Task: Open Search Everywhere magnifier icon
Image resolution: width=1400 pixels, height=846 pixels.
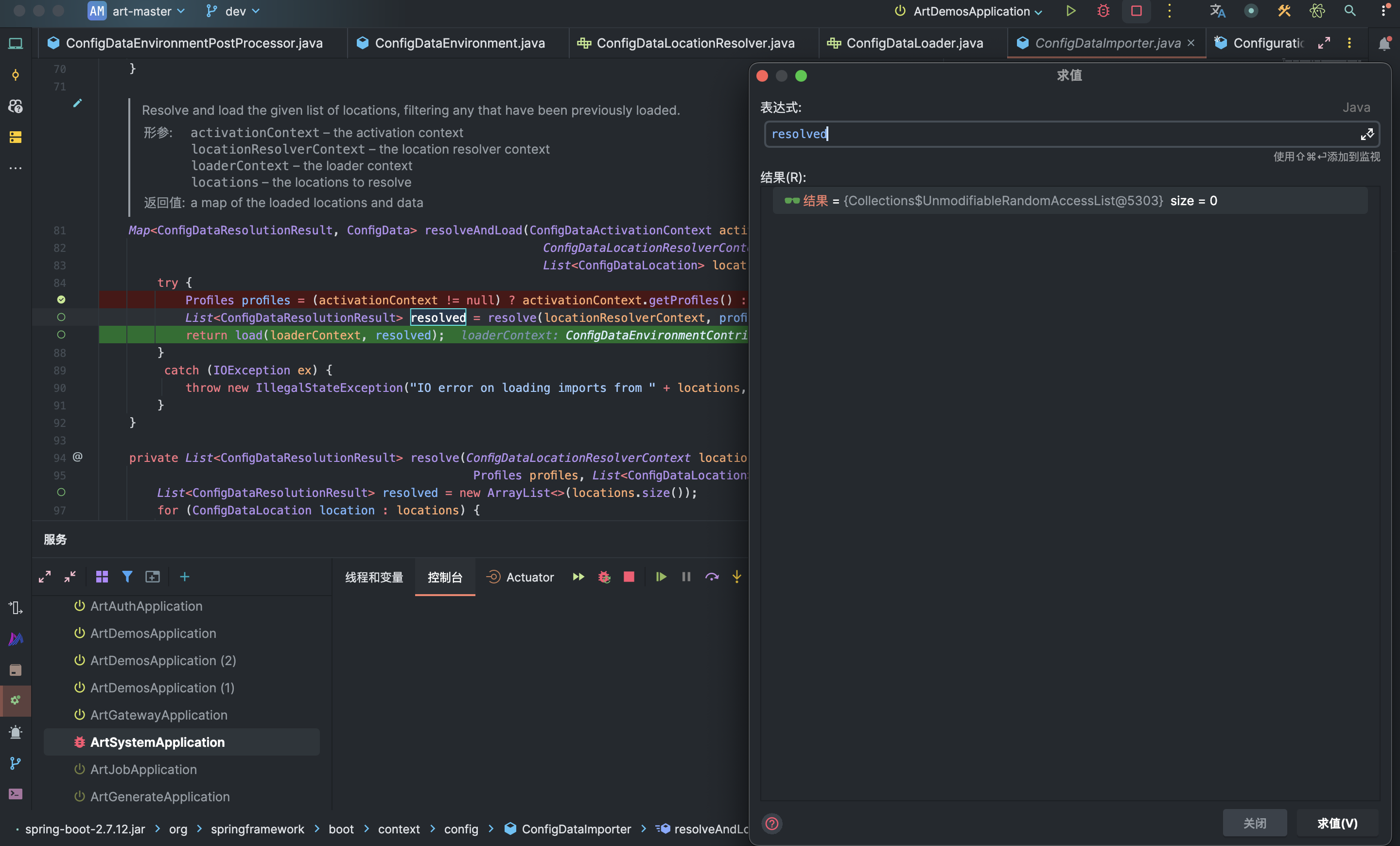Action: point(1349,11)
